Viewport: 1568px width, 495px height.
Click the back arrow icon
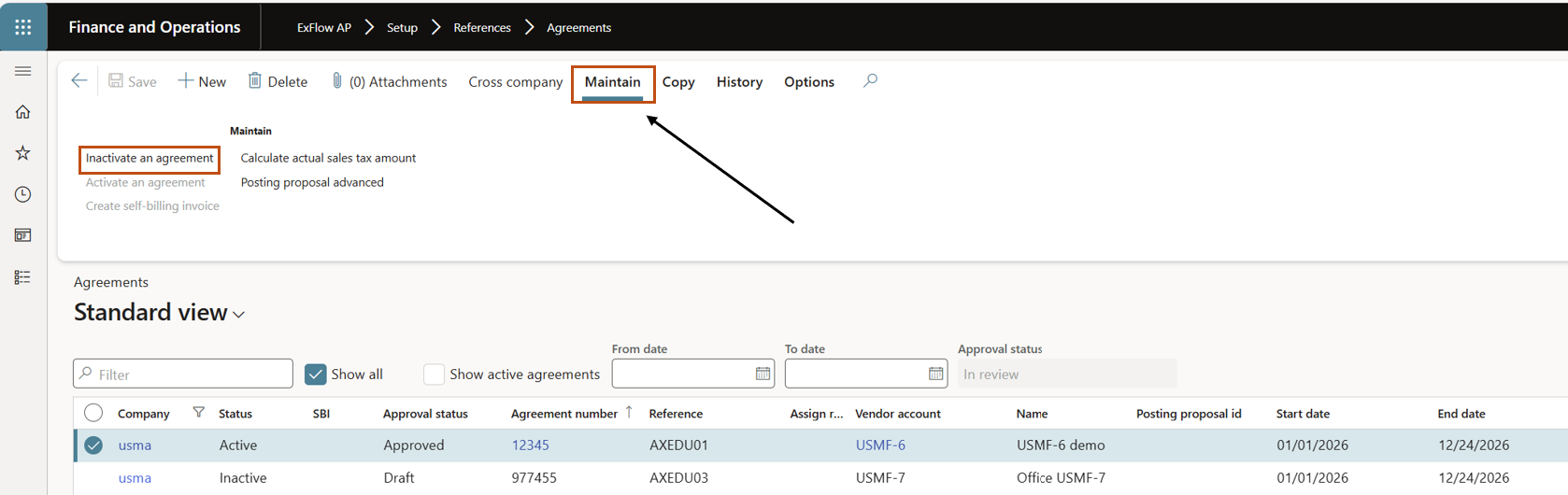coord(79,81)
